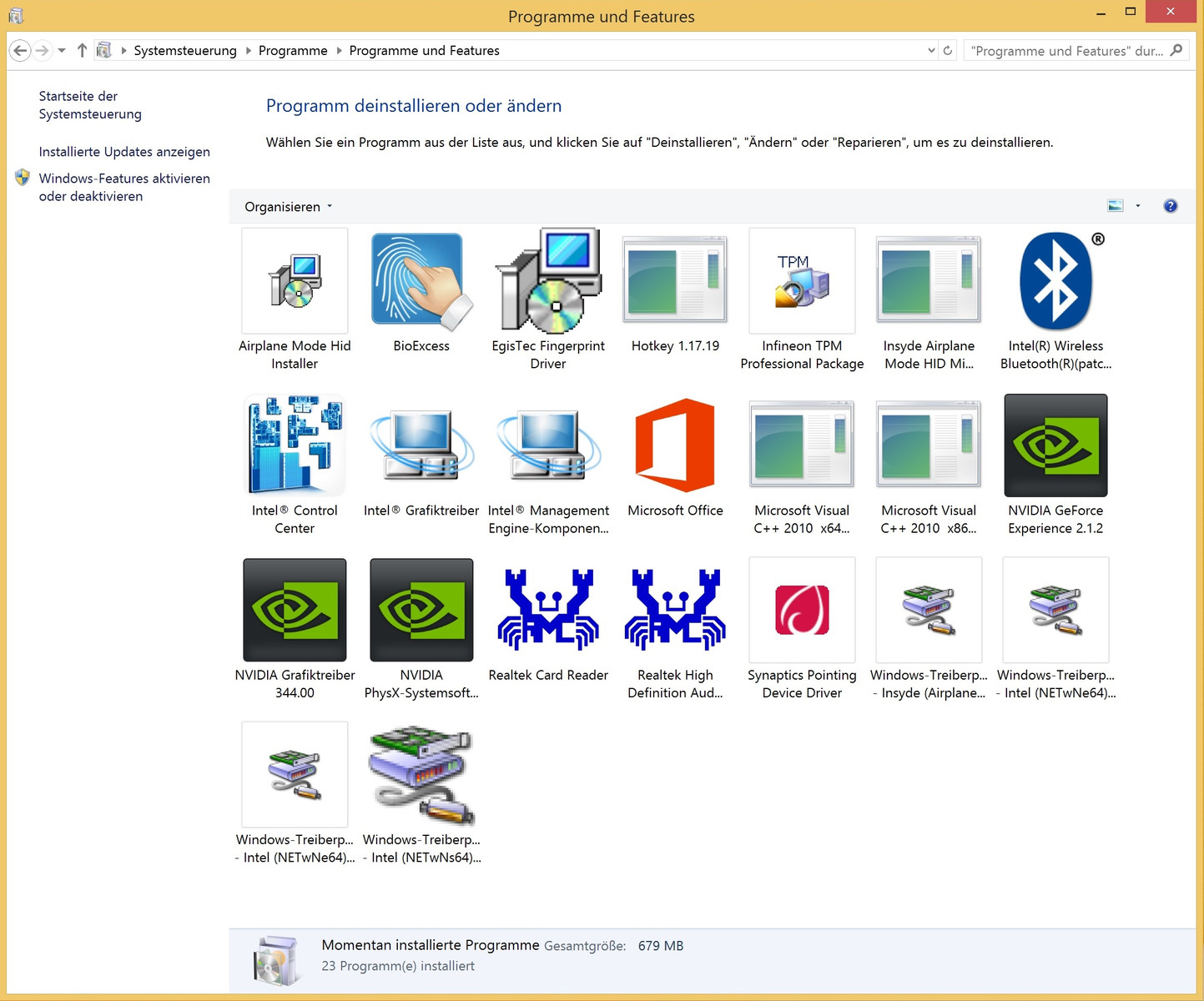Choose the Synaptics Pointing Device Driver
1204x1001 pixels.
[x=802, y=629]
